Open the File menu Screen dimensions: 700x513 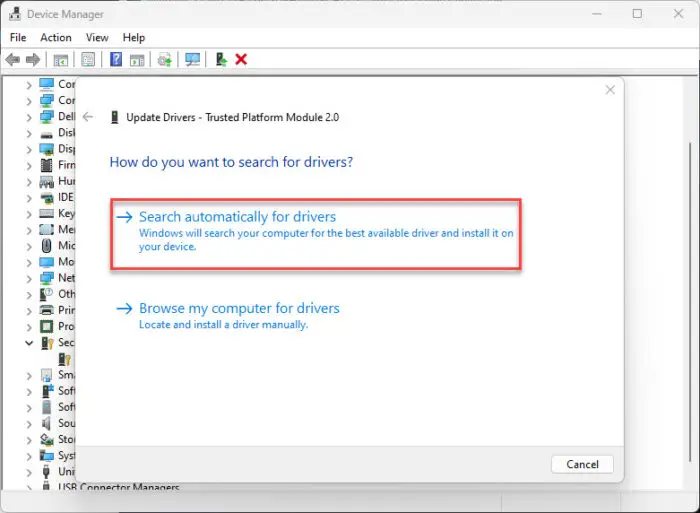click(x=18, y=37)
